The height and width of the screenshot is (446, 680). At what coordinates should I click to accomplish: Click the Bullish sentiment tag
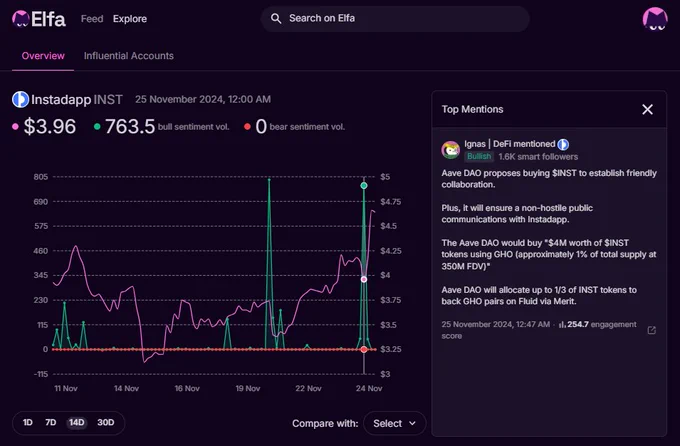[479, 157]
